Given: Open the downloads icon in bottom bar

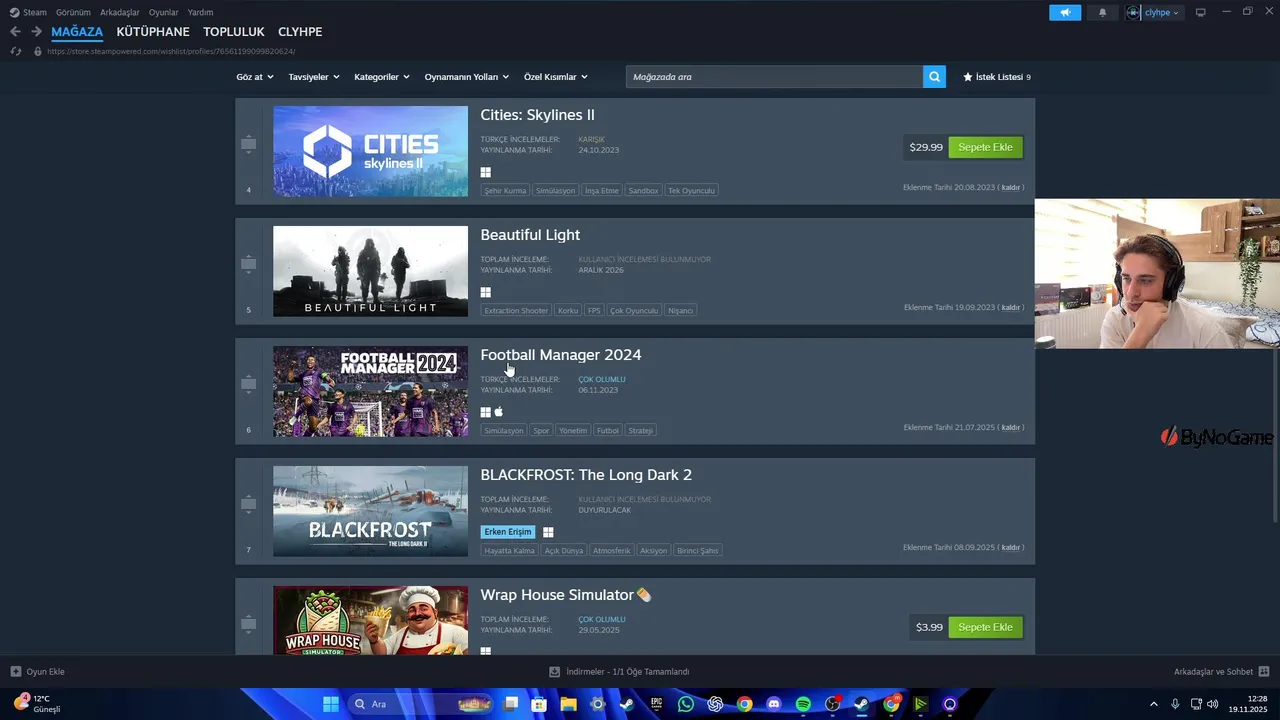Looking at the screenshot, I should pos(555,672).
